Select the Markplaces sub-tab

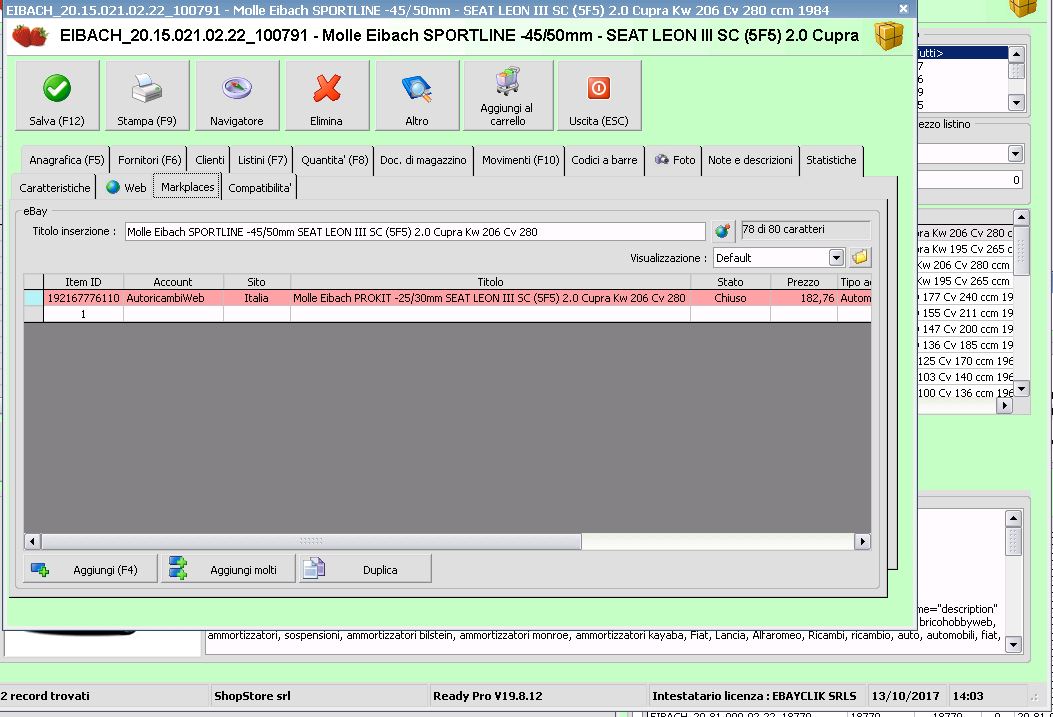187,187
